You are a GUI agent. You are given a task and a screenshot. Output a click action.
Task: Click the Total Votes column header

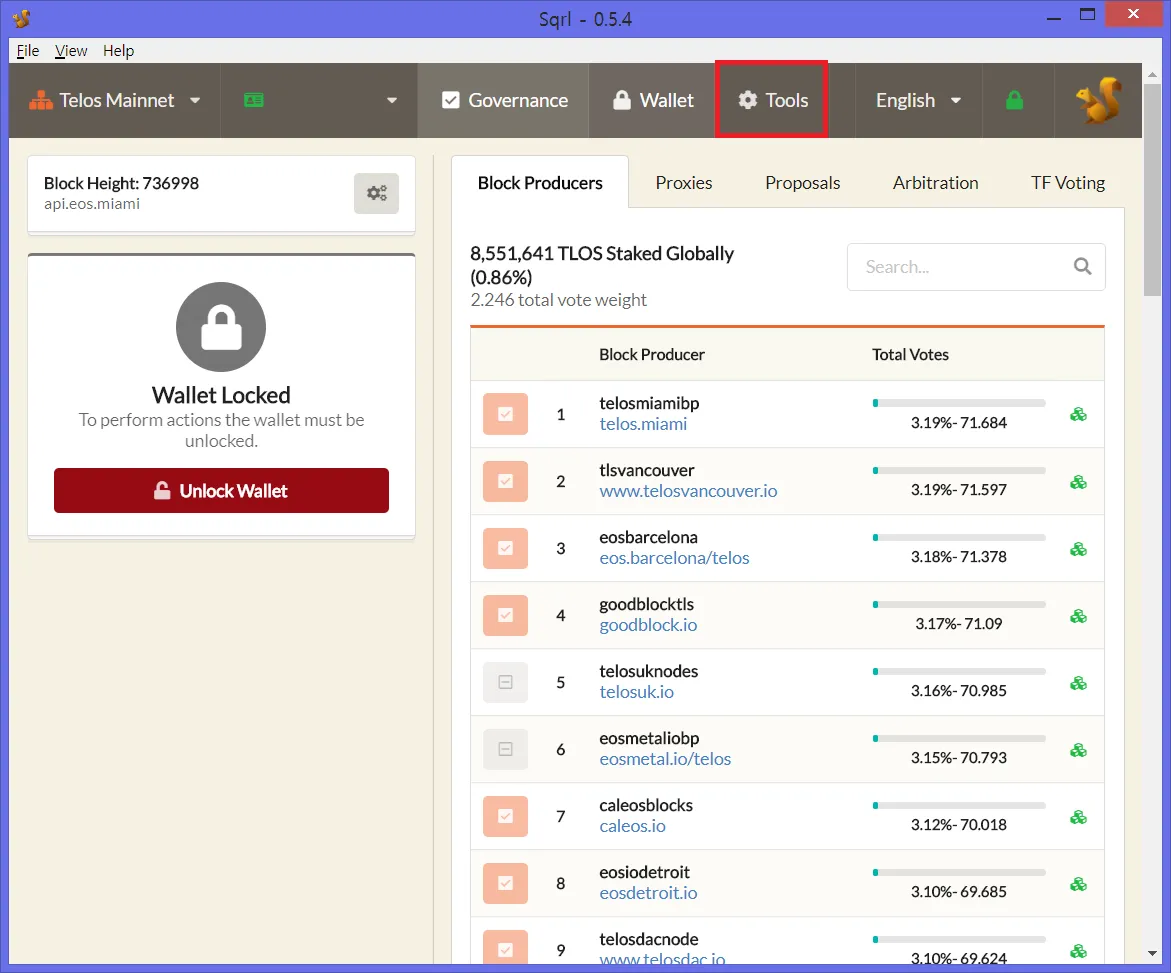click(x=910, y=355)
